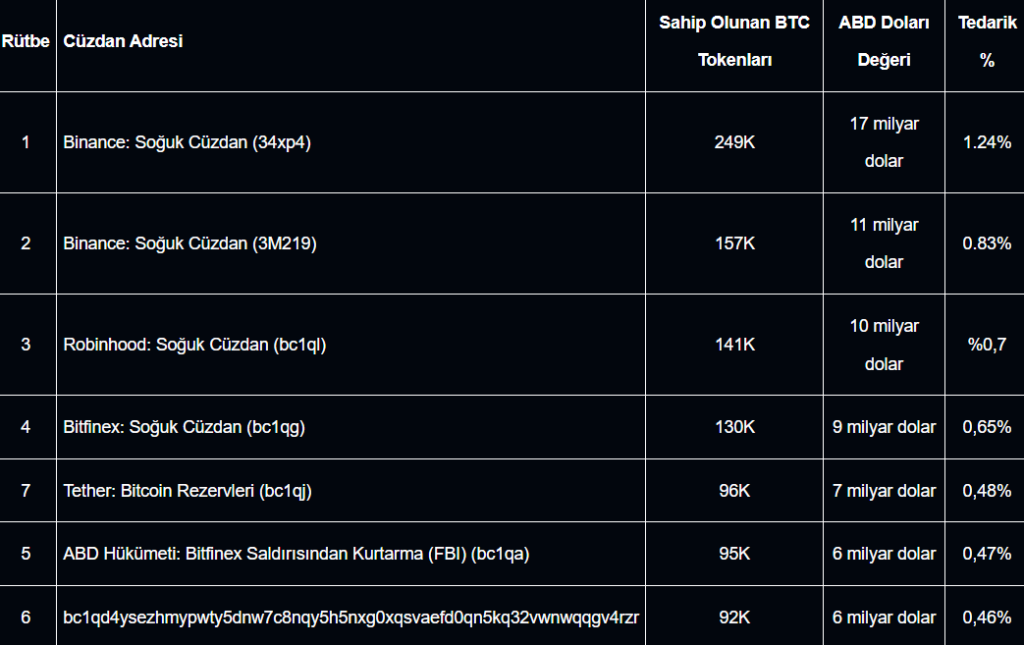Click the 157K BTC token value
The height and width of the screenshot is (645, 1024).
point(734,243)
